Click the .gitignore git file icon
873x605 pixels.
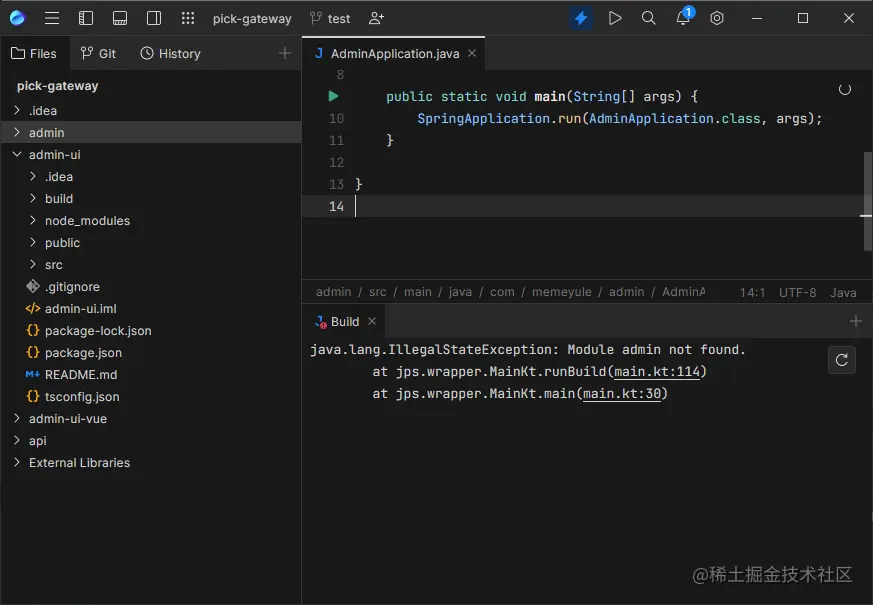pyautogui.click(x=33, y=286)
